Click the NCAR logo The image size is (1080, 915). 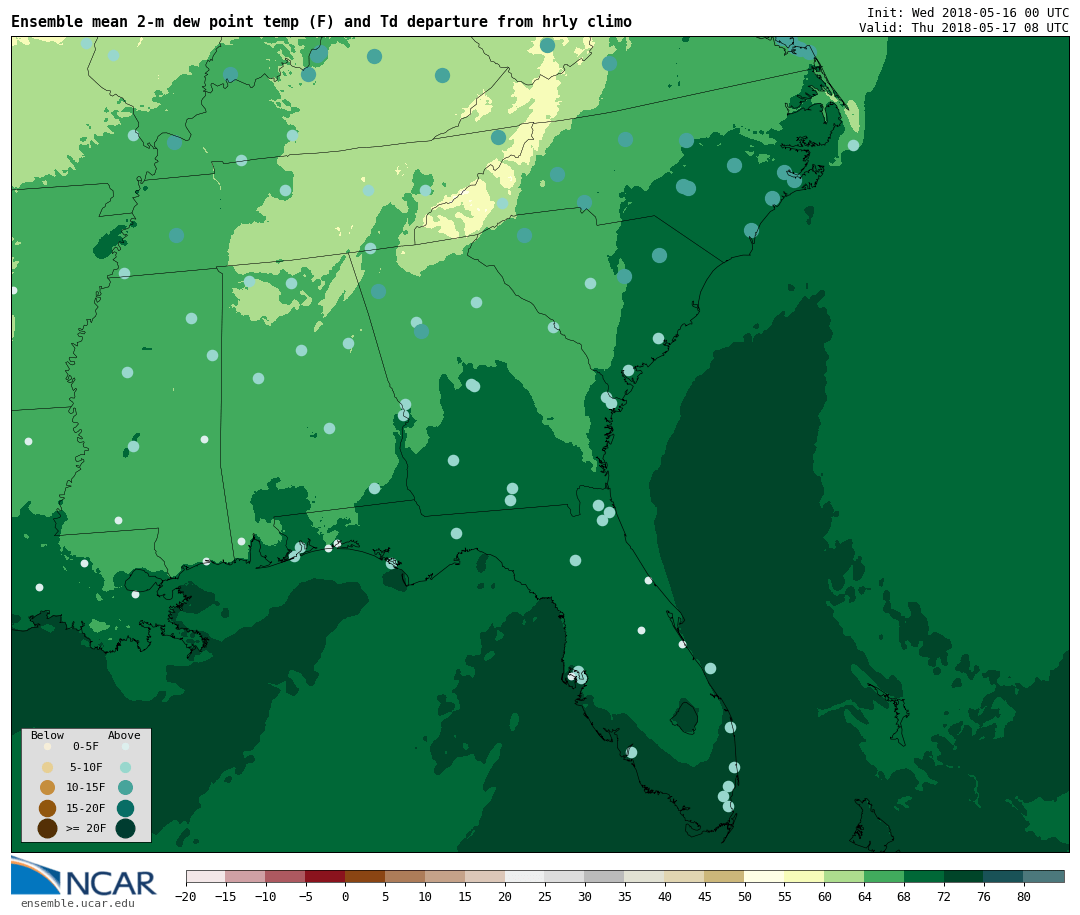[84, 878]
